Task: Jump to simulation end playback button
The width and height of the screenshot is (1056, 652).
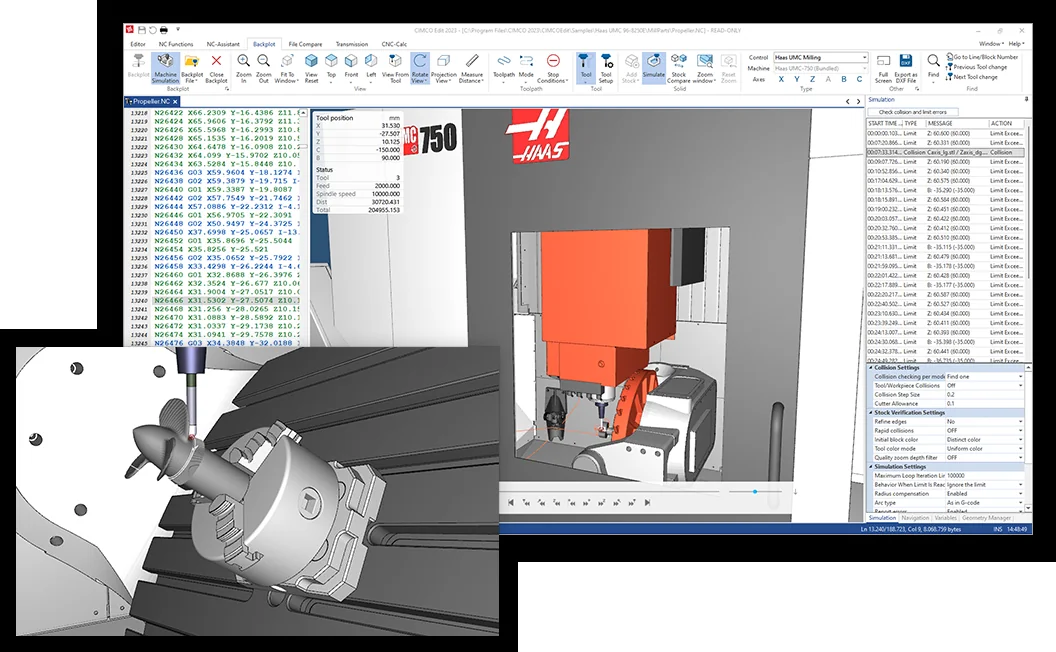Action: point(647,502)
